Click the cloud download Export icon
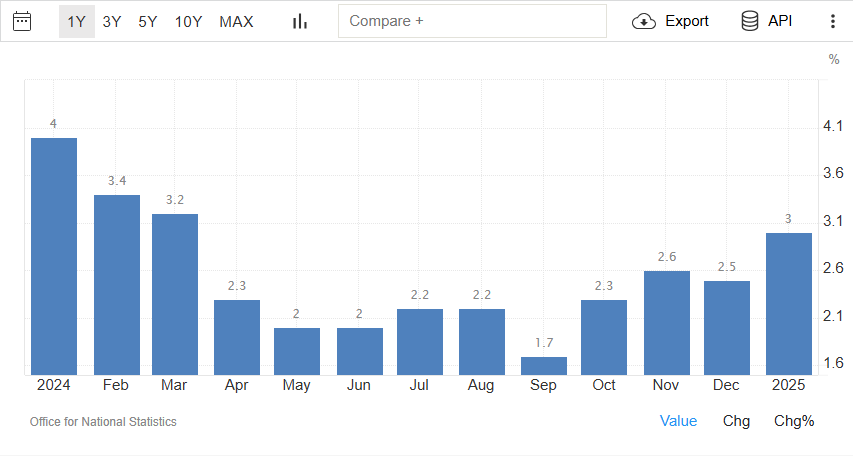Screen dimensions: 853x457 point(644,21)
